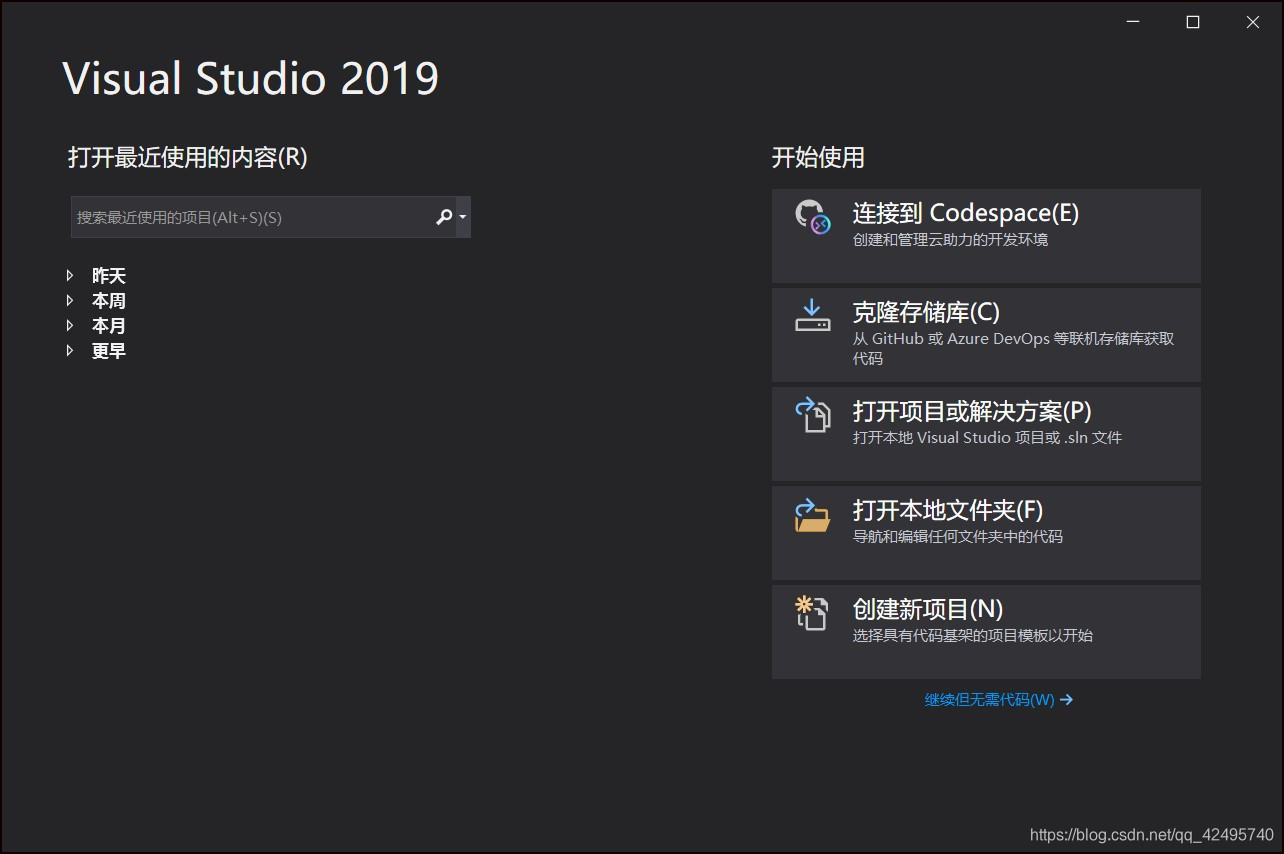Choose 克隆存储库(C) to clone code

click(925, 312)
